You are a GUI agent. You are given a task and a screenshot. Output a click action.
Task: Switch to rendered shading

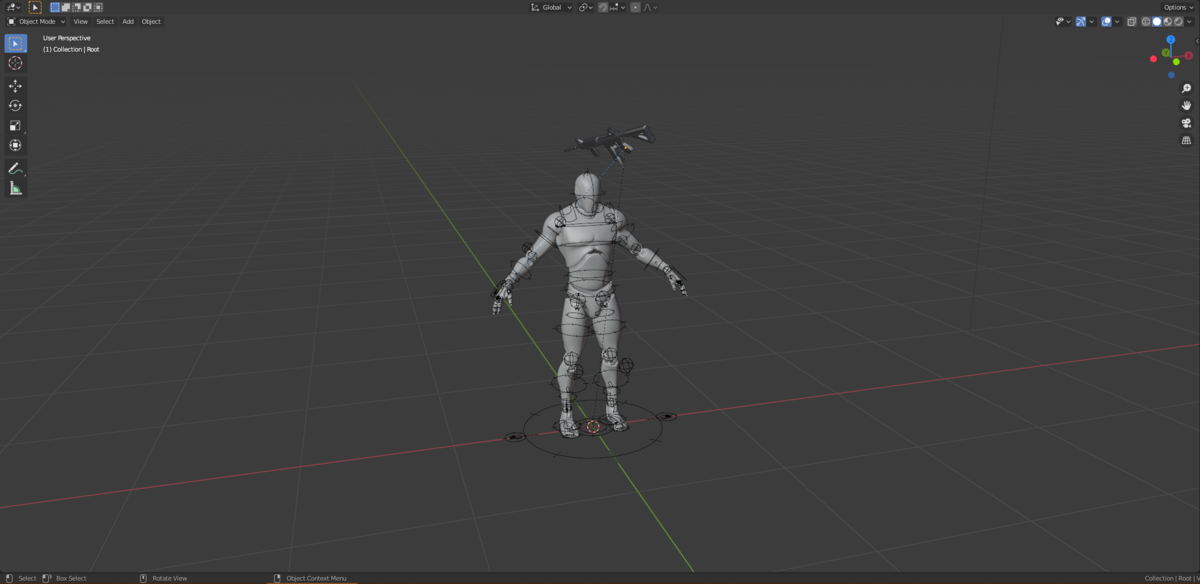click(x=1178, y=21)
